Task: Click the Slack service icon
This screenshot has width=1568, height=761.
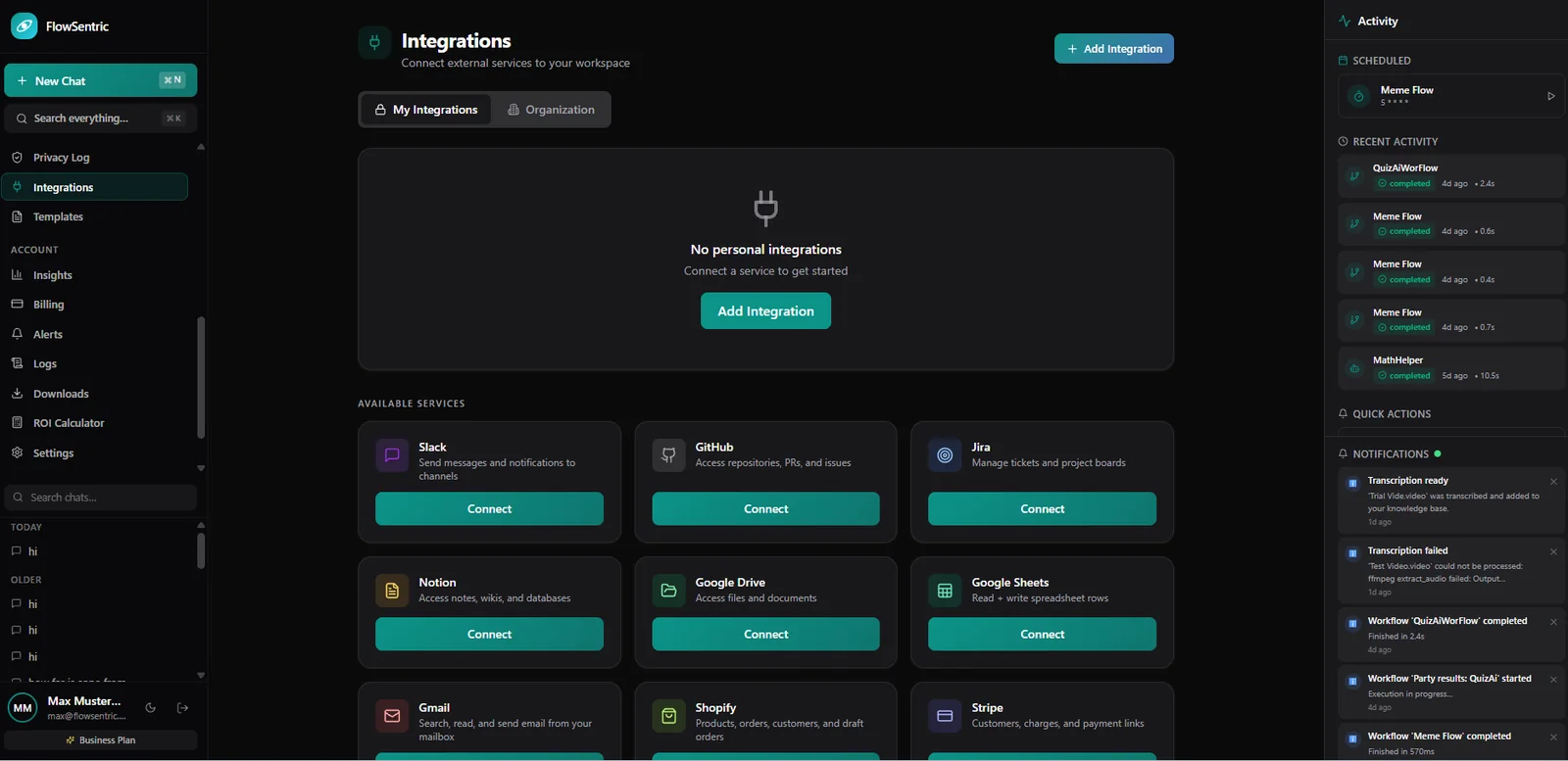Action: 392,455
